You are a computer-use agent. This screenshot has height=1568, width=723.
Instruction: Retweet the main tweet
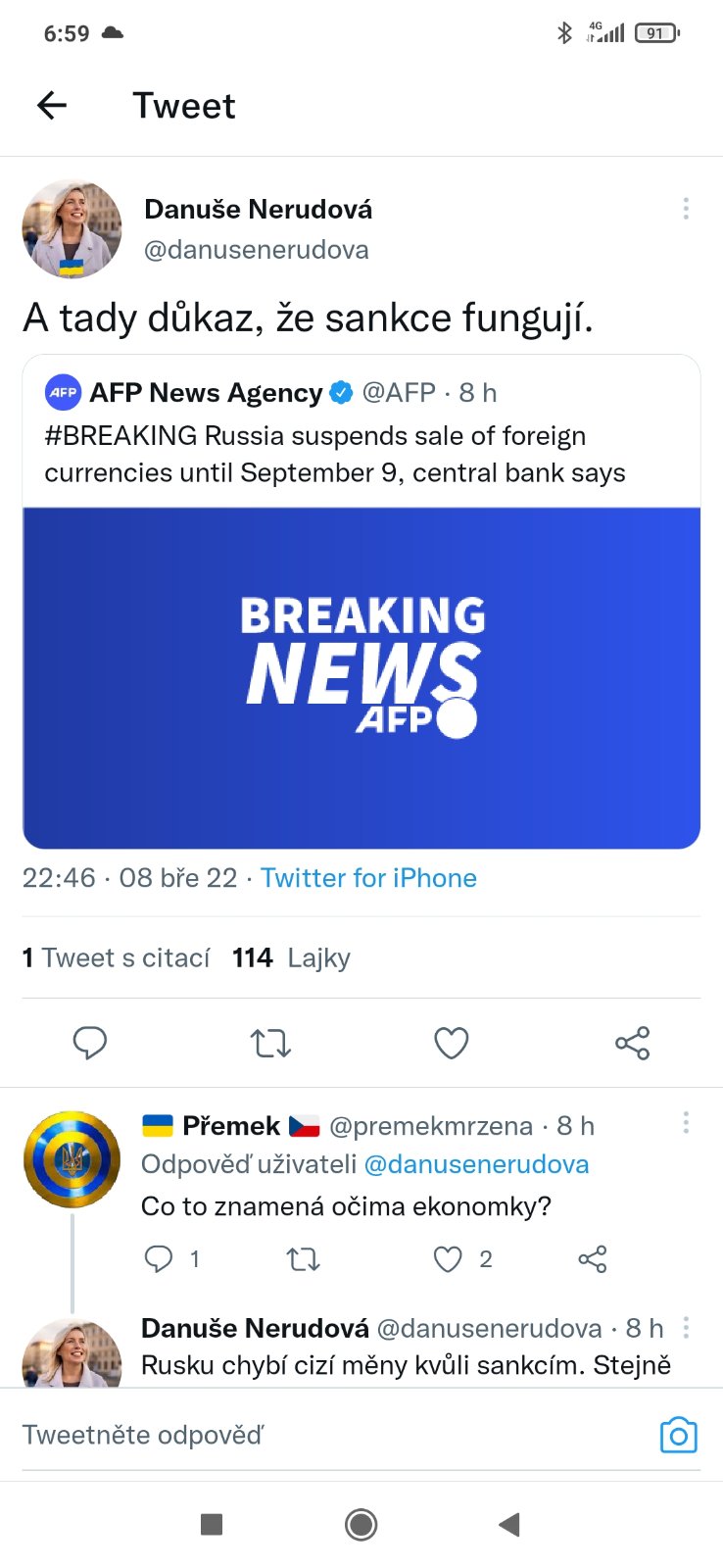pos(270,1043)
